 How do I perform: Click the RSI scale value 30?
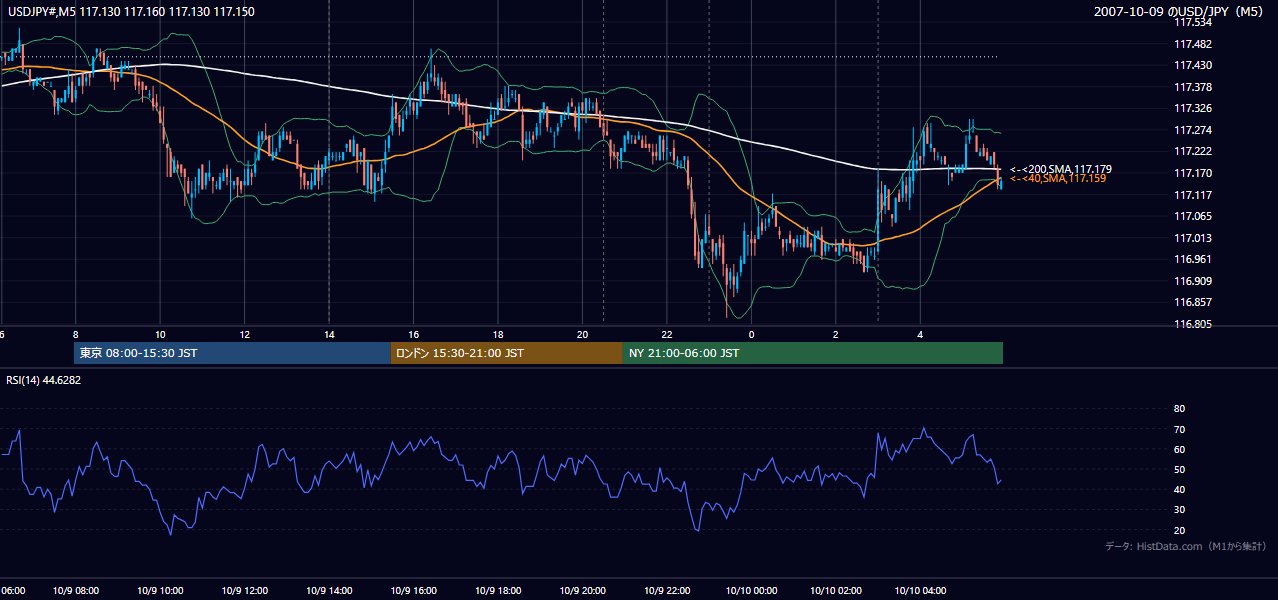1179,510
